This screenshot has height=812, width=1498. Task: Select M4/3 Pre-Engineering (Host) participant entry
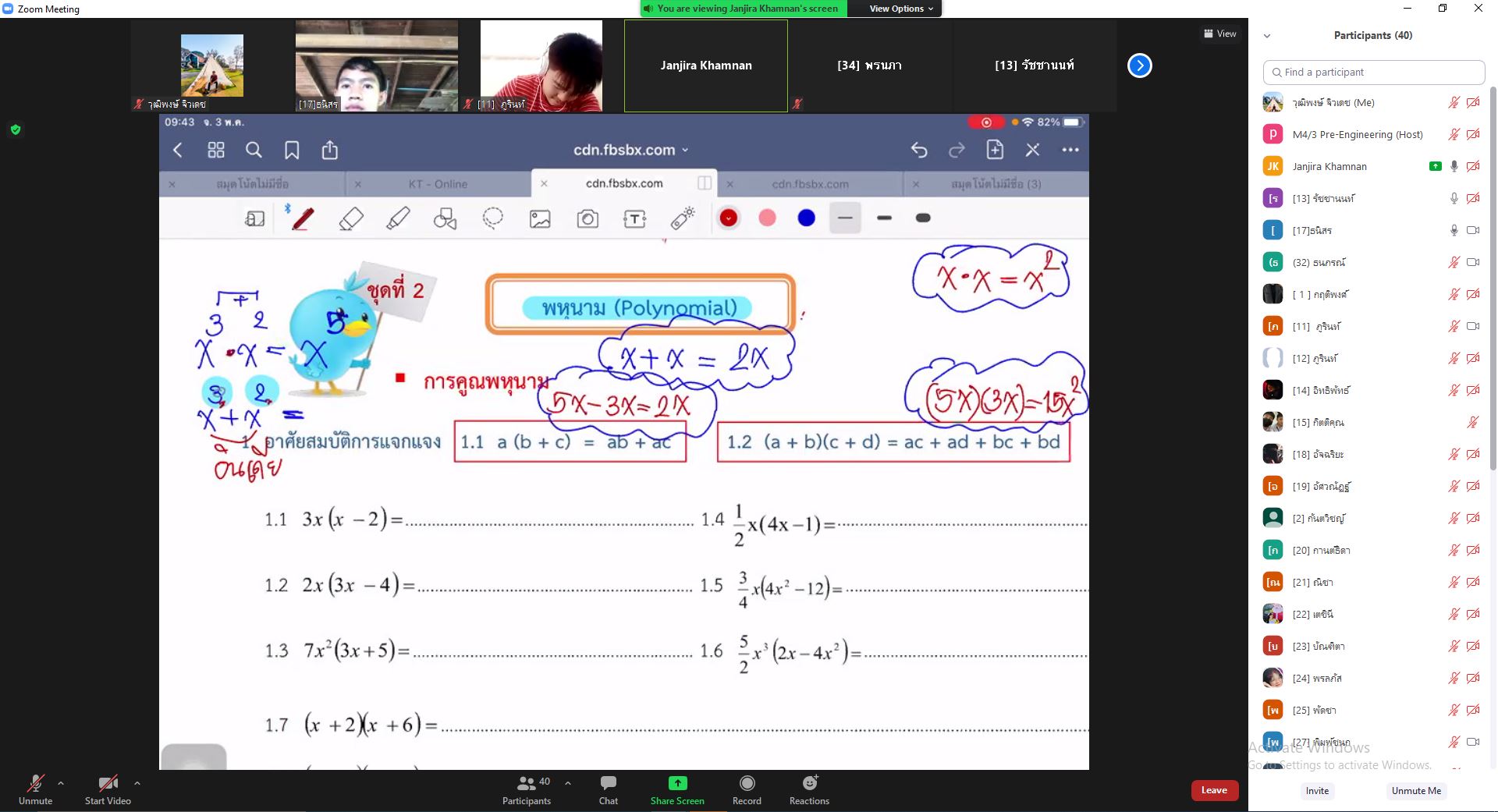tap(1357, 134)
